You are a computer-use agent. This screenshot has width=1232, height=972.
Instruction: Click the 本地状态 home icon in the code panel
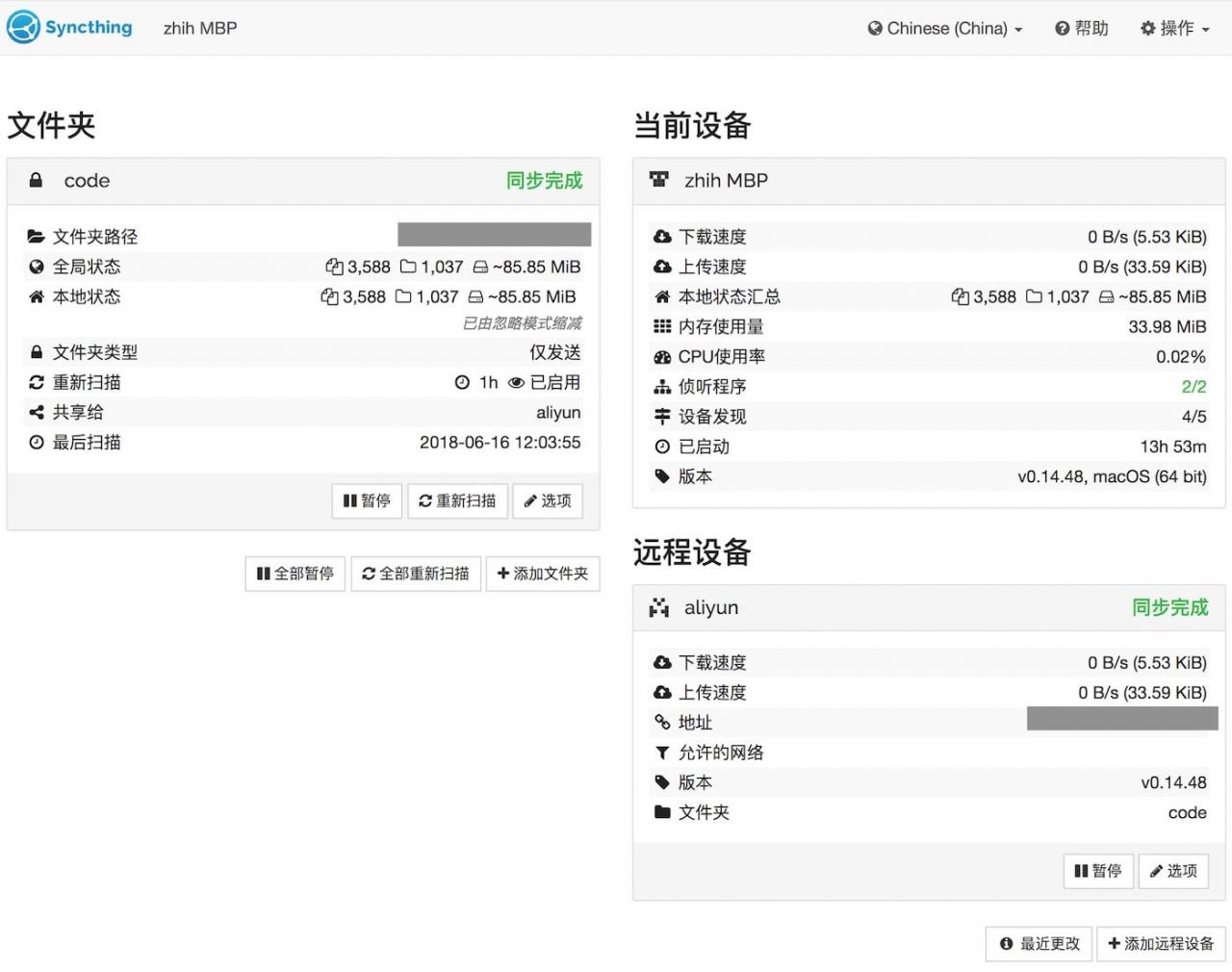[37, 296]
